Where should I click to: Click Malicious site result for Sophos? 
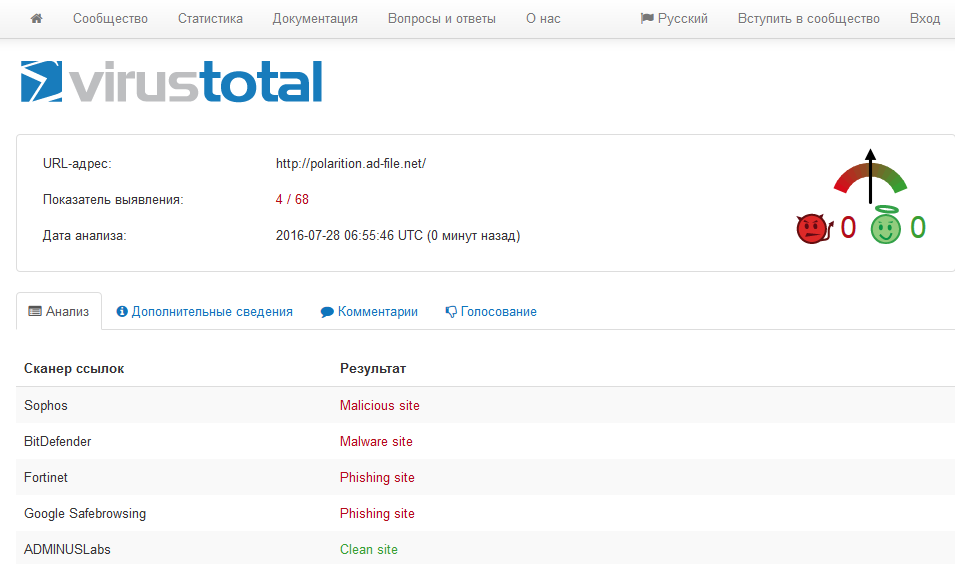pos(379,405)
